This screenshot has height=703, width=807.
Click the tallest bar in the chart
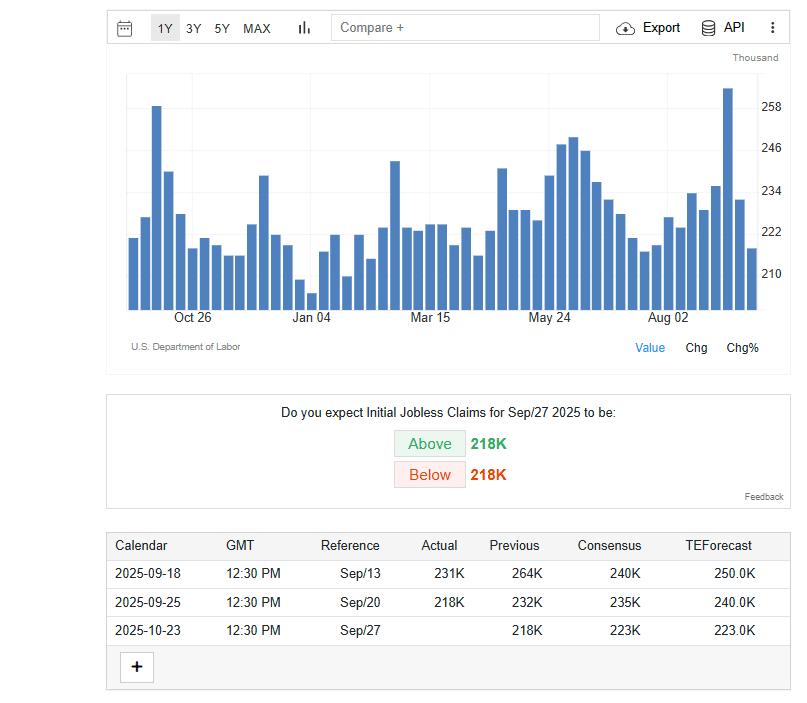(x=728, y=199)
